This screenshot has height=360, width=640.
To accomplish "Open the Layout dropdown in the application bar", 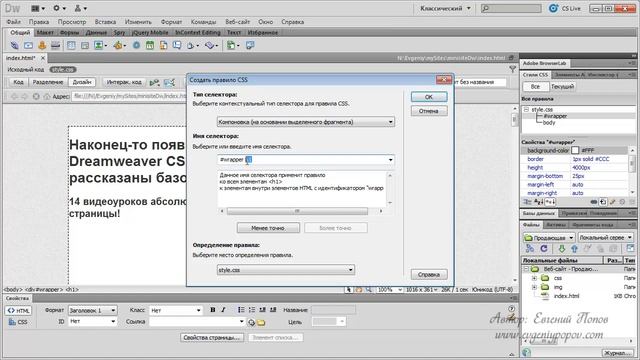I will click(38, 8).
